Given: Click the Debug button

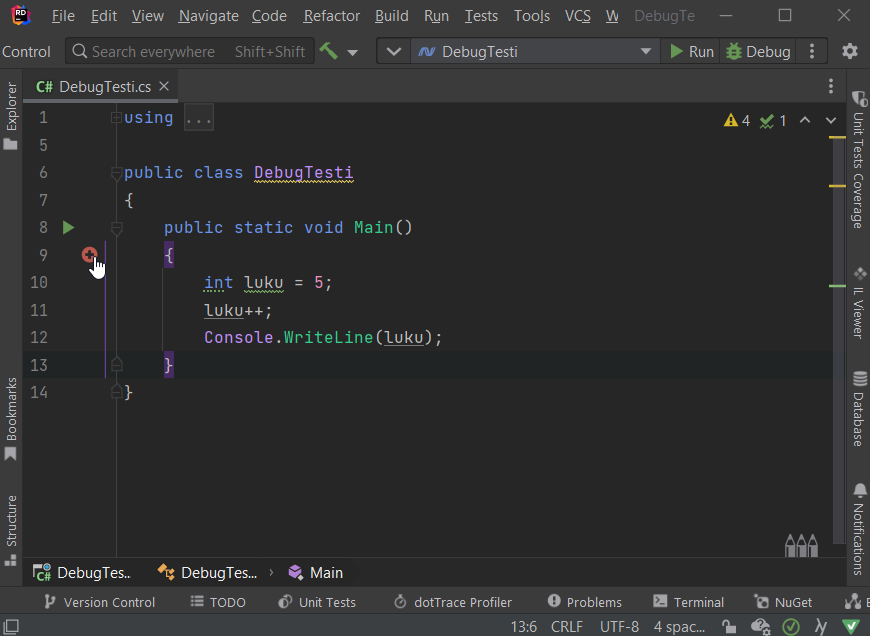Looking at the screenshot, I should pos(758,51).
